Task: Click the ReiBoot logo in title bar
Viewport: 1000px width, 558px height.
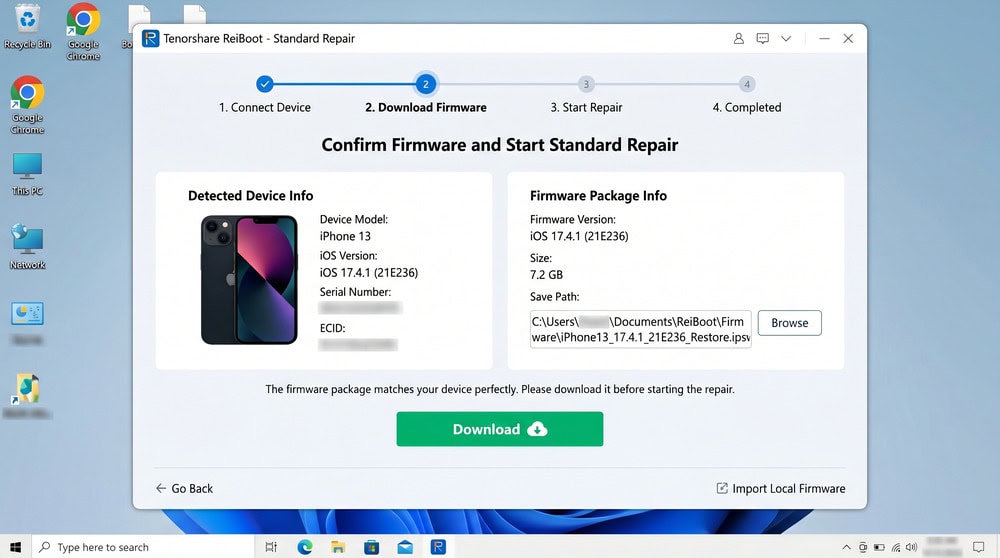Action: (151, 38)
